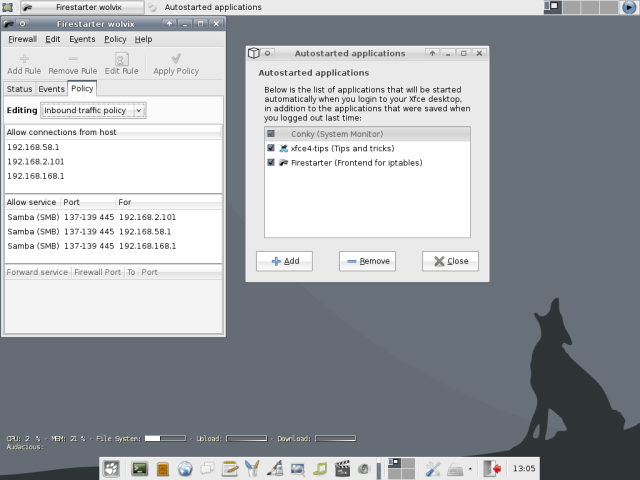The image size is (640, 480).
Task: Click the logout exit icon in panel
Action: 492,468
